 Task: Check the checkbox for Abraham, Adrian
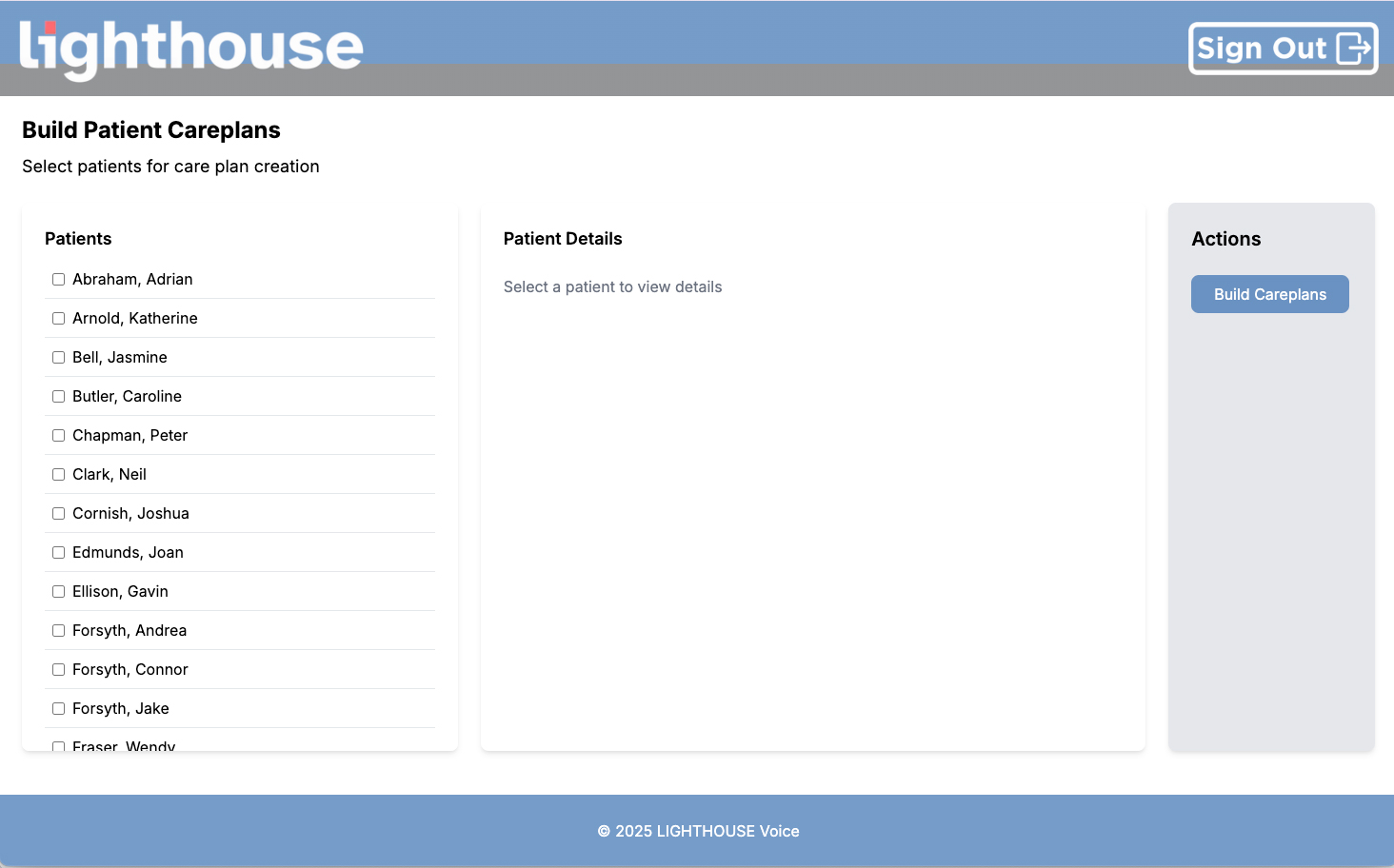click(x=58, y=279)
